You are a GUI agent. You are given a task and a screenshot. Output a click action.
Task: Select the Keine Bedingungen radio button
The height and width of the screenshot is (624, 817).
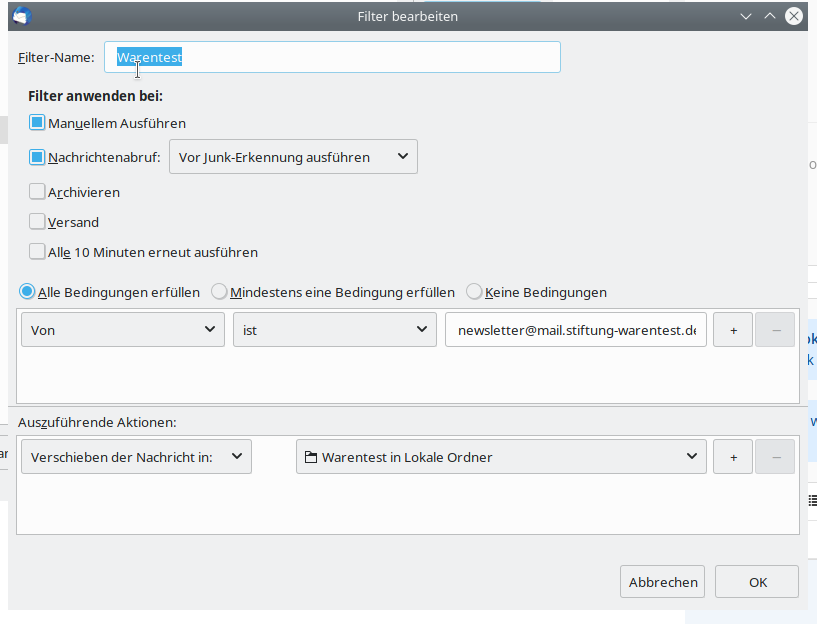[474, 292]
